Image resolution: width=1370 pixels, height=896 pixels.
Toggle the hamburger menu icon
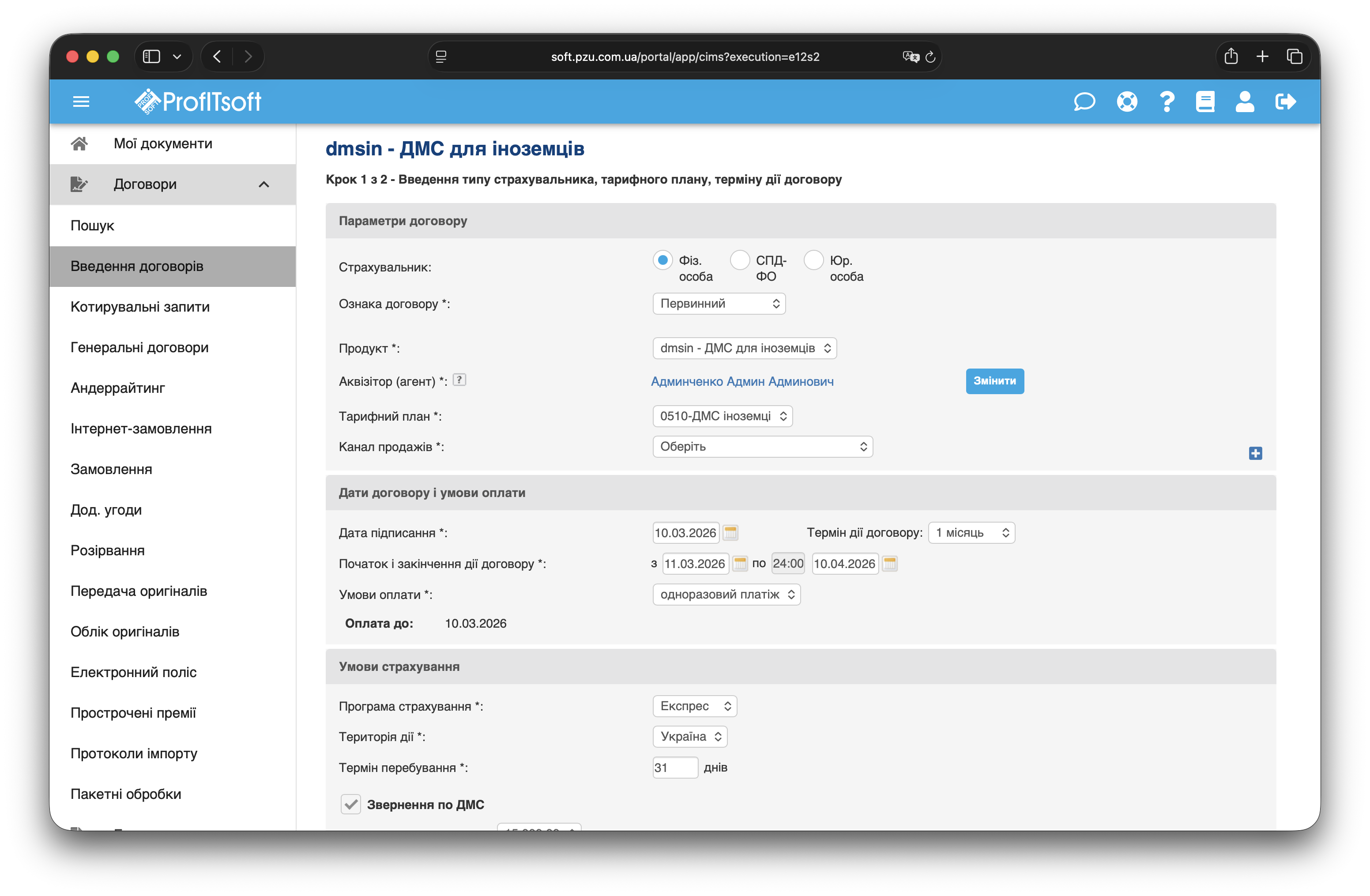(81, 102)
